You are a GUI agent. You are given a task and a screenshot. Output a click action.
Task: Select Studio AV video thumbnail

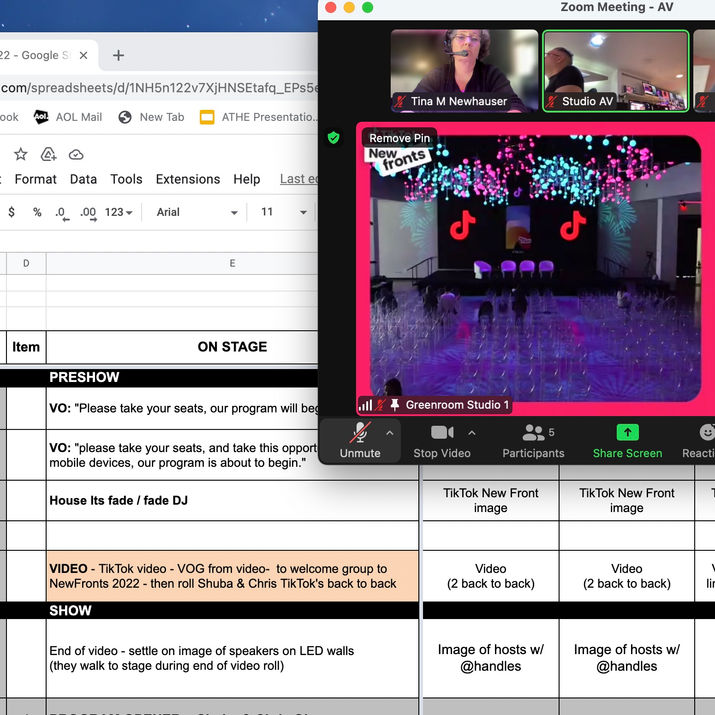[616, 71]
